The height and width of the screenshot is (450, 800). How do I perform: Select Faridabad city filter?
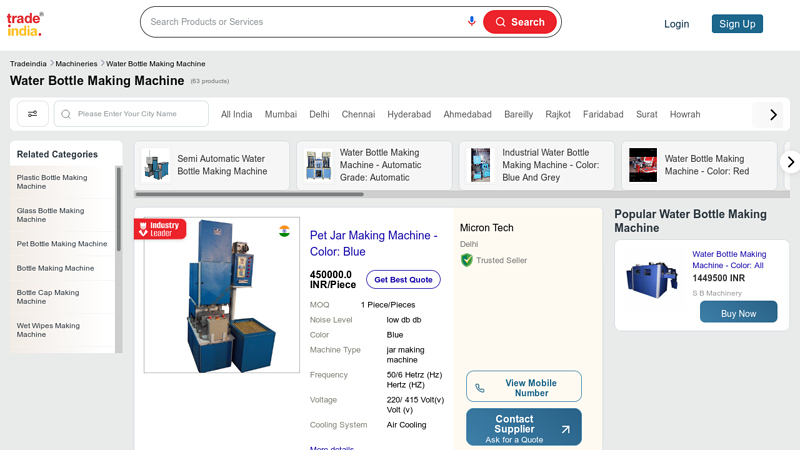coord(603,114)
